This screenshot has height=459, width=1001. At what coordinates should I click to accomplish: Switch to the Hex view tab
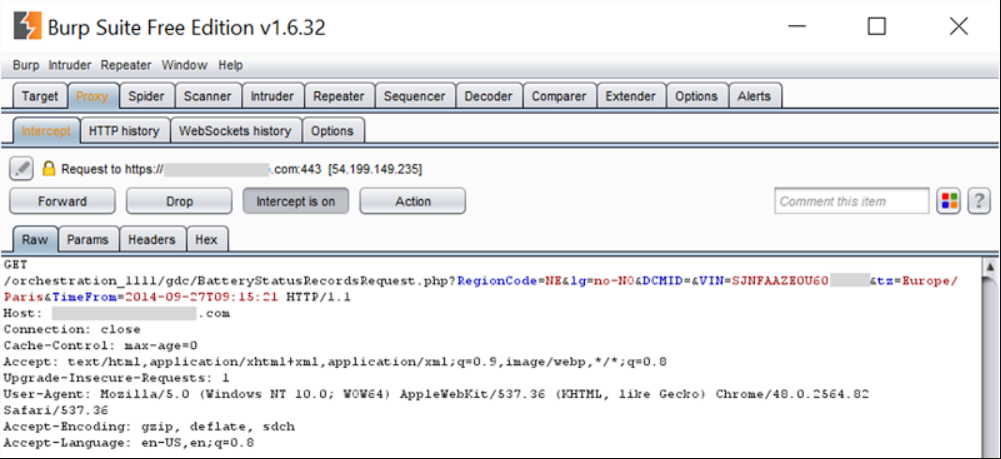click(206, 239)
